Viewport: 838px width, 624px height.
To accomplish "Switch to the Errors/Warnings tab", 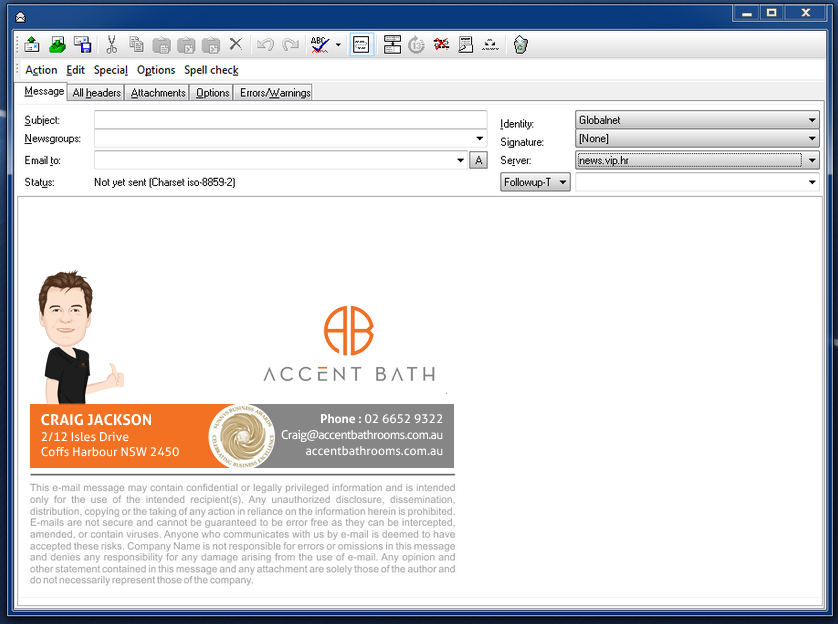I will click(x=275, y=93).
